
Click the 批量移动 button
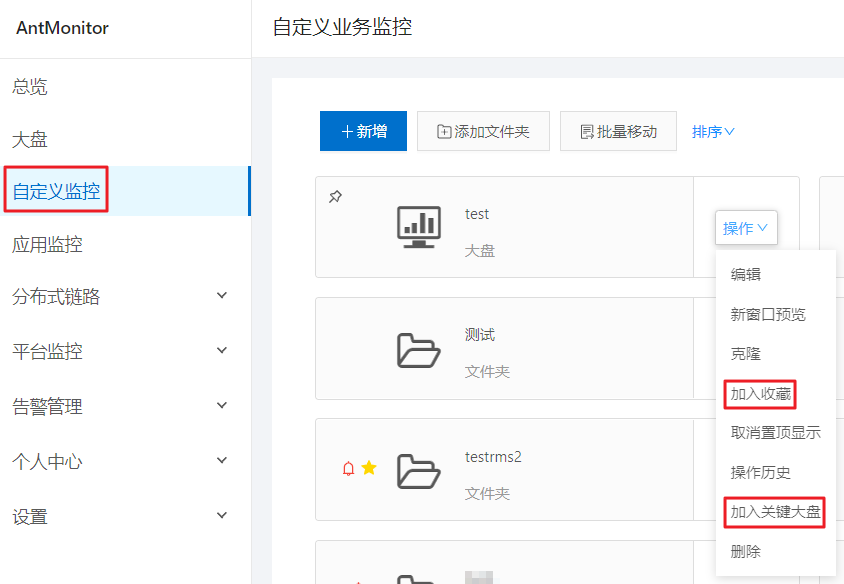[618, 131]
